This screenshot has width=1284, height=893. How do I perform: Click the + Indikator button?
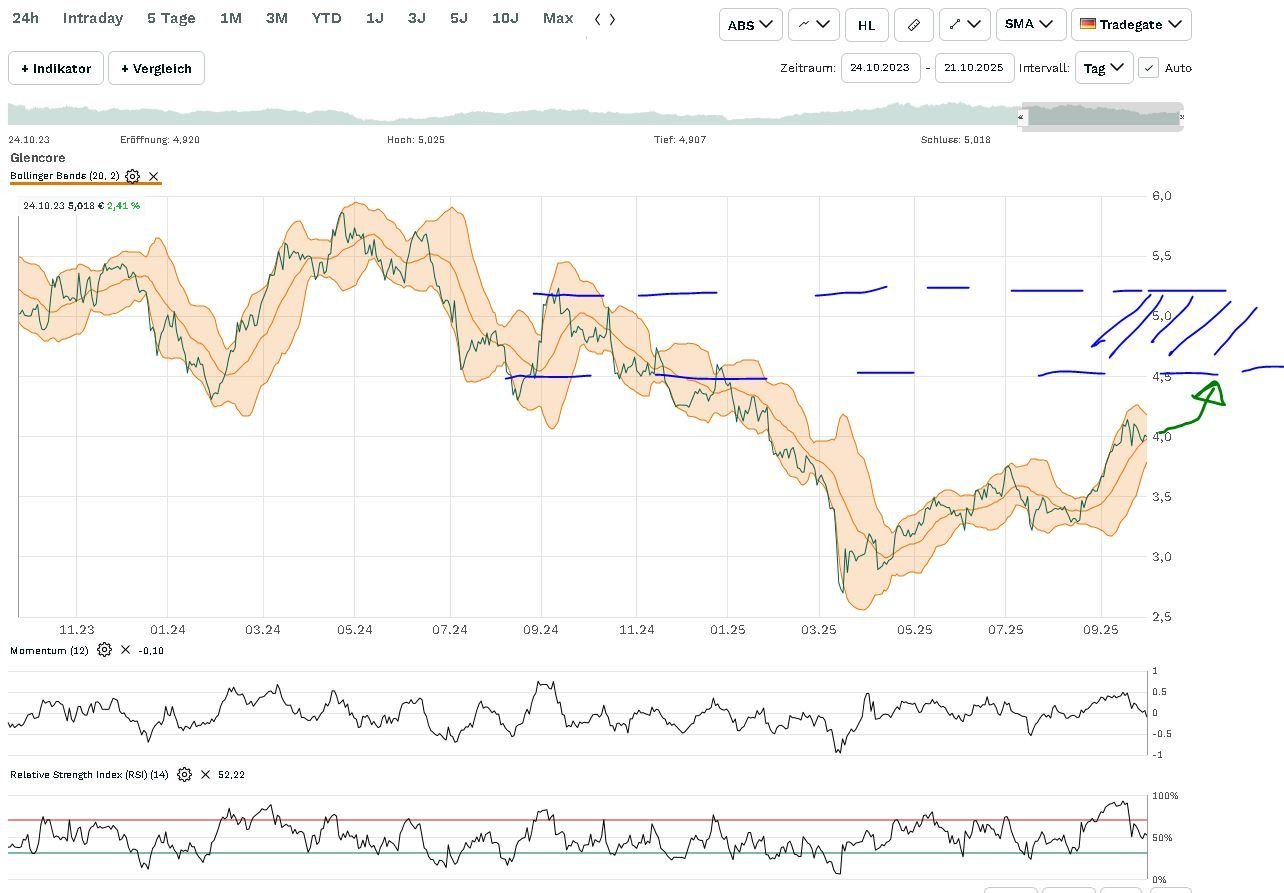pos(55,68)
